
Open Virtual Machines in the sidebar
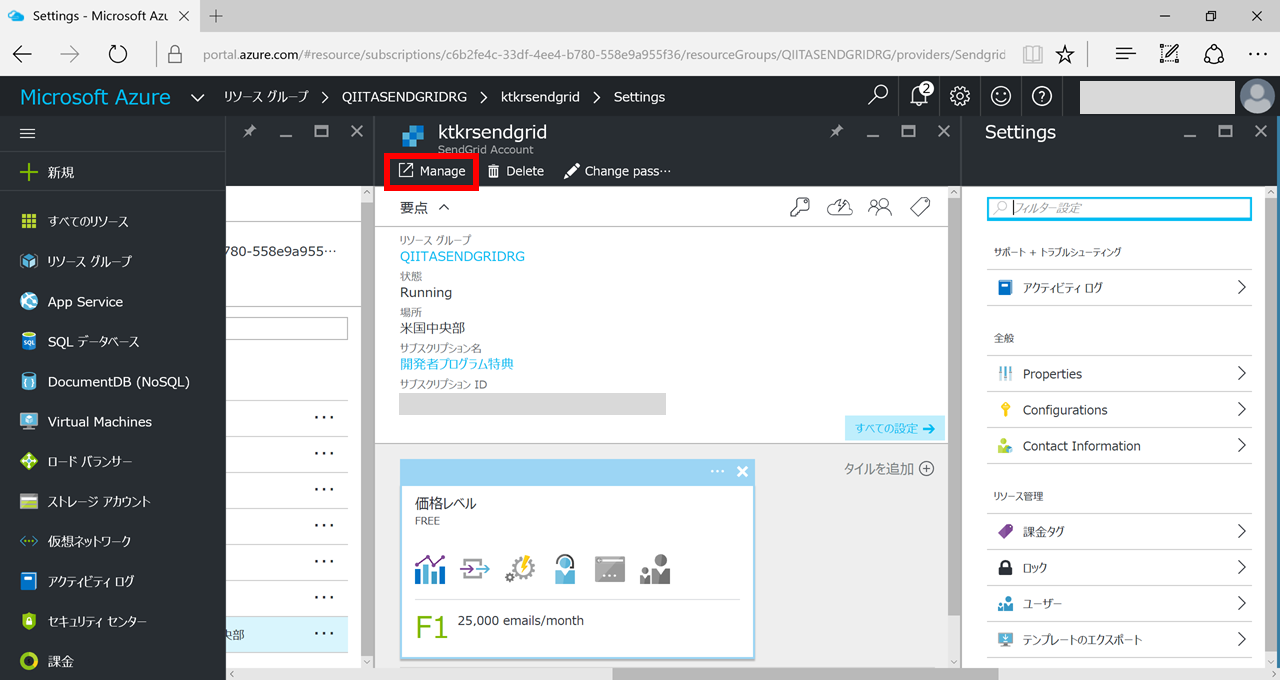(x=113, y=421)
